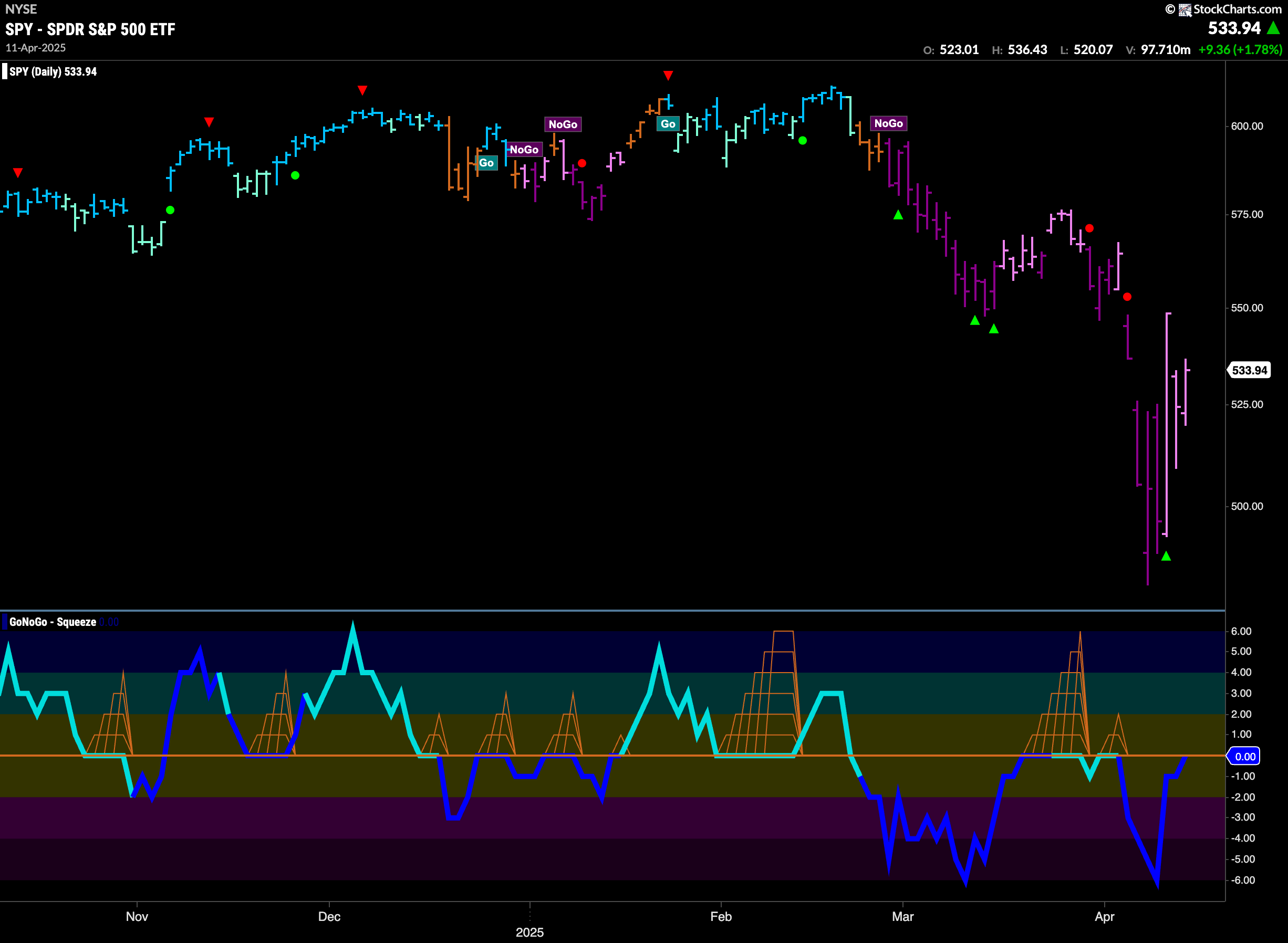Click the green dot in late November

295,175
